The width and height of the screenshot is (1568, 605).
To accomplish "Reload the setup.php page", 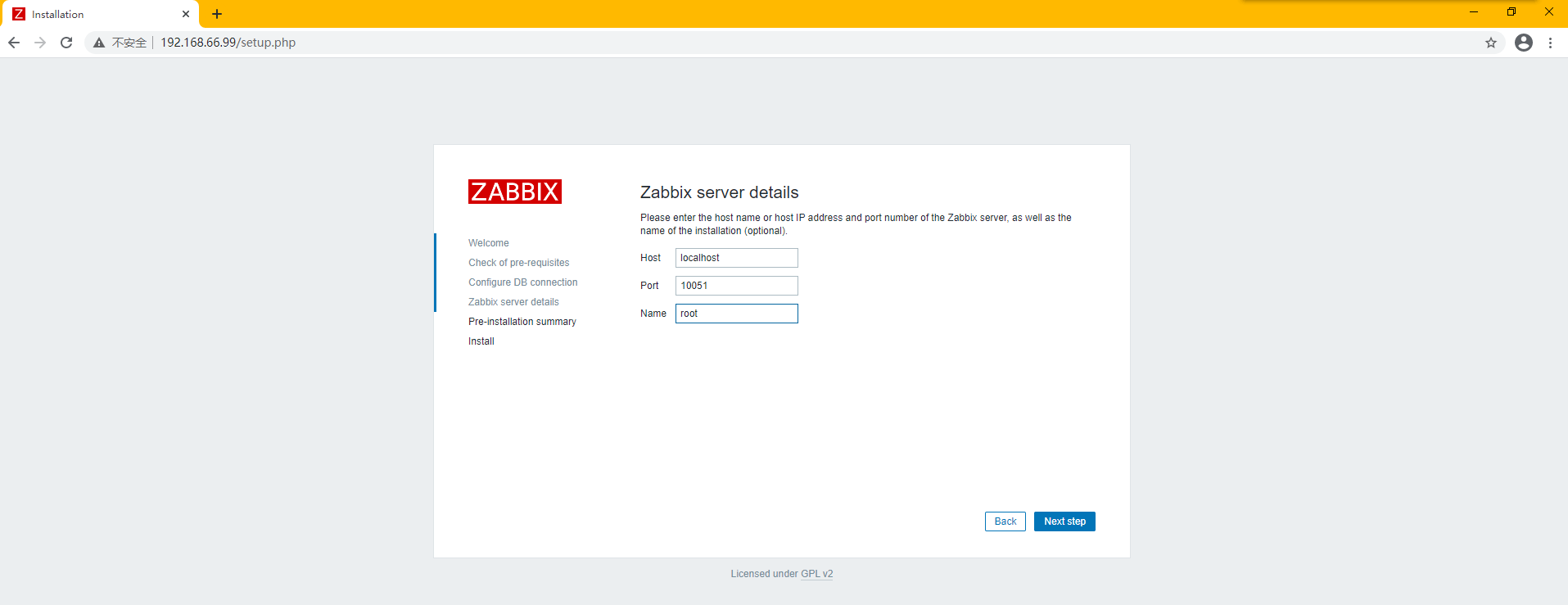I will pos(66,43).
